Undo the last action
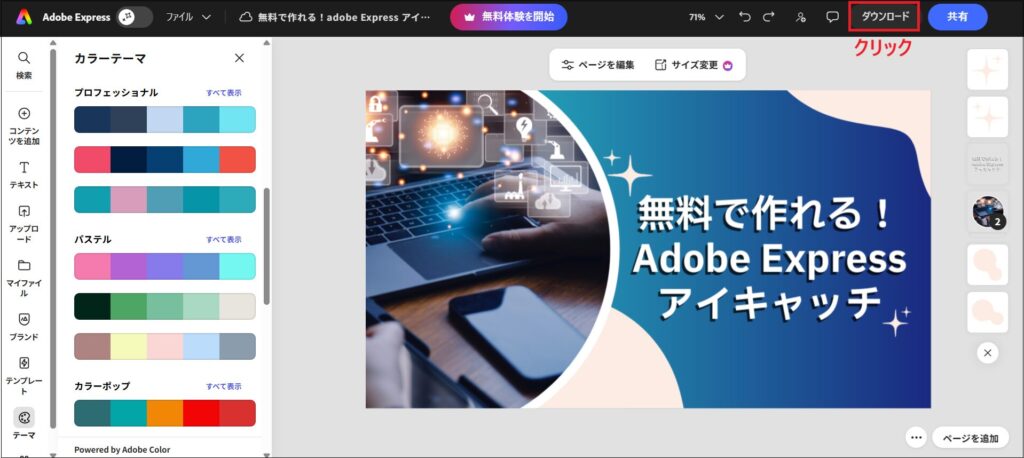 [x=745, y=17]
